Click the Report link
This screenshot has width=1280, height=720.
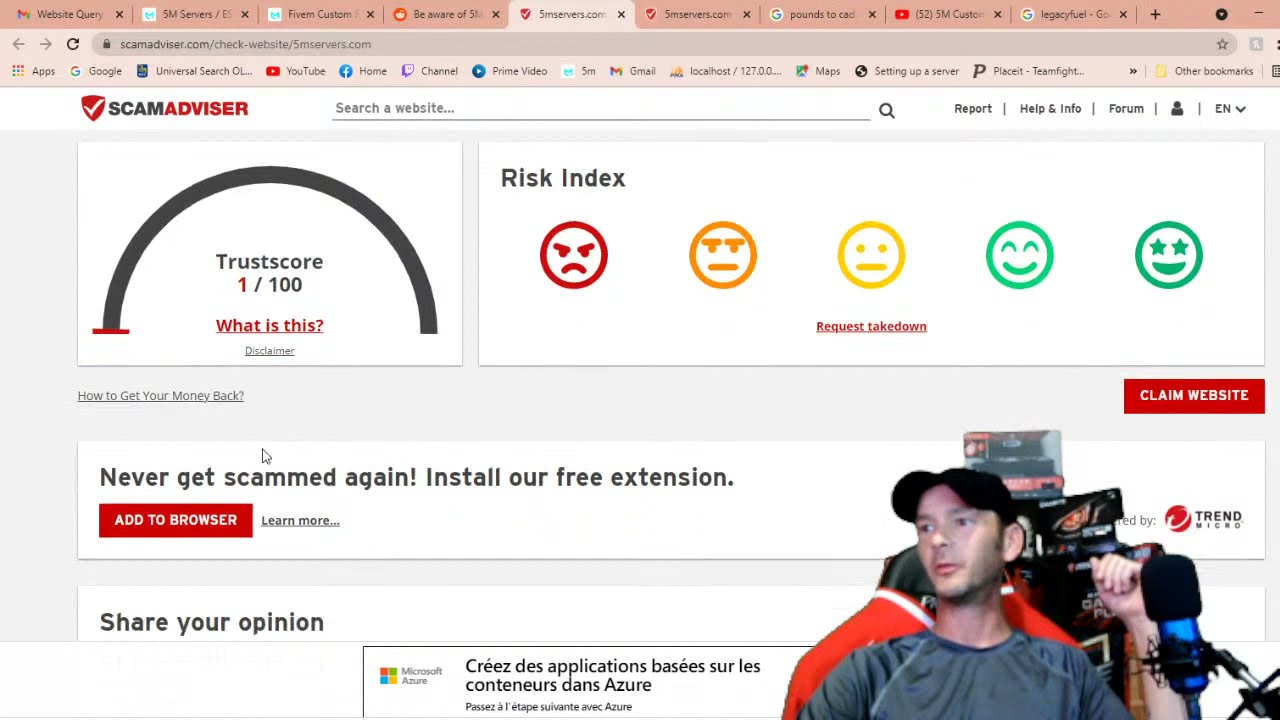[973, 108]
